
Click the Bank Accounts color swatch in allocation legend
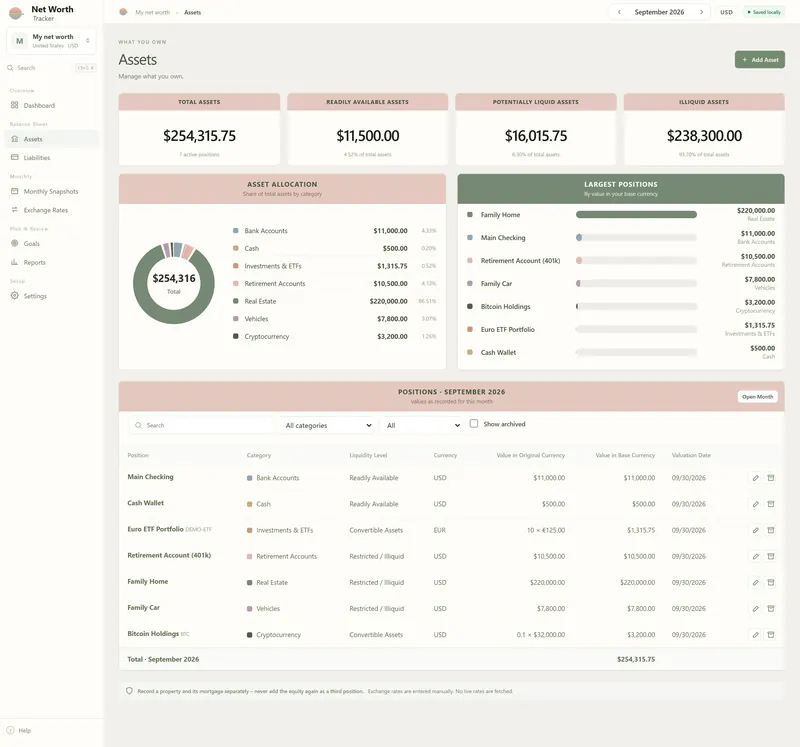[x=236, y=231]
